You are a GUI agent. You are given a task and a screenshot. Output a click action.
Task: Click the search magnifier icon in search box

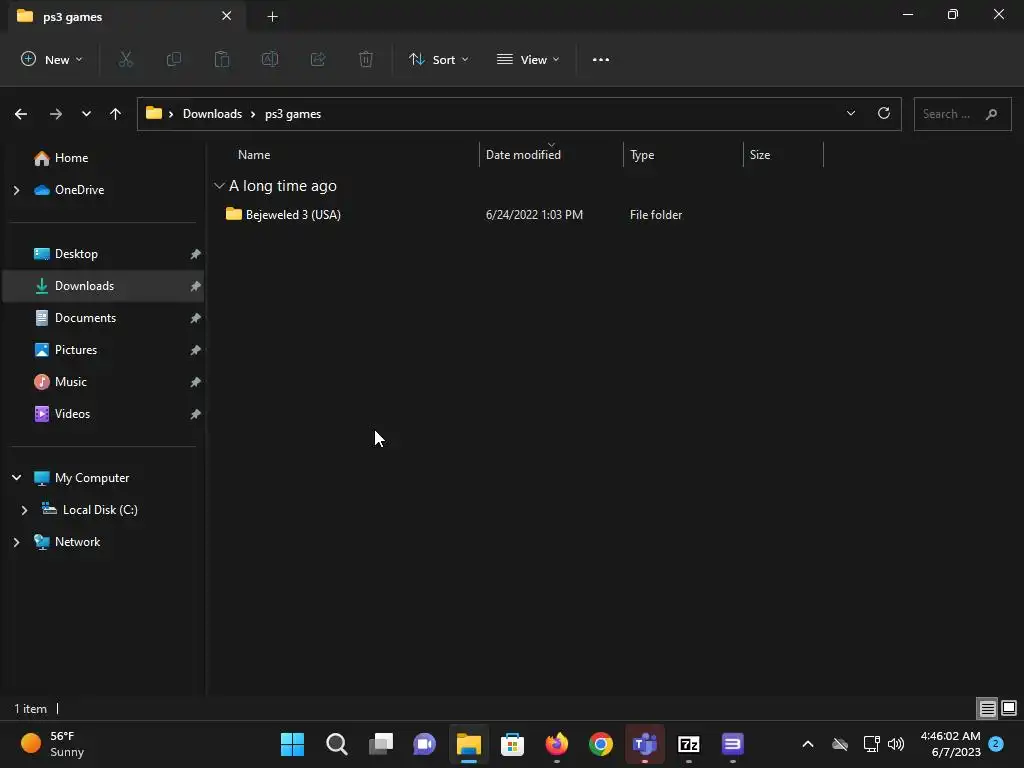pyautogui.click(x=991, y=114)
